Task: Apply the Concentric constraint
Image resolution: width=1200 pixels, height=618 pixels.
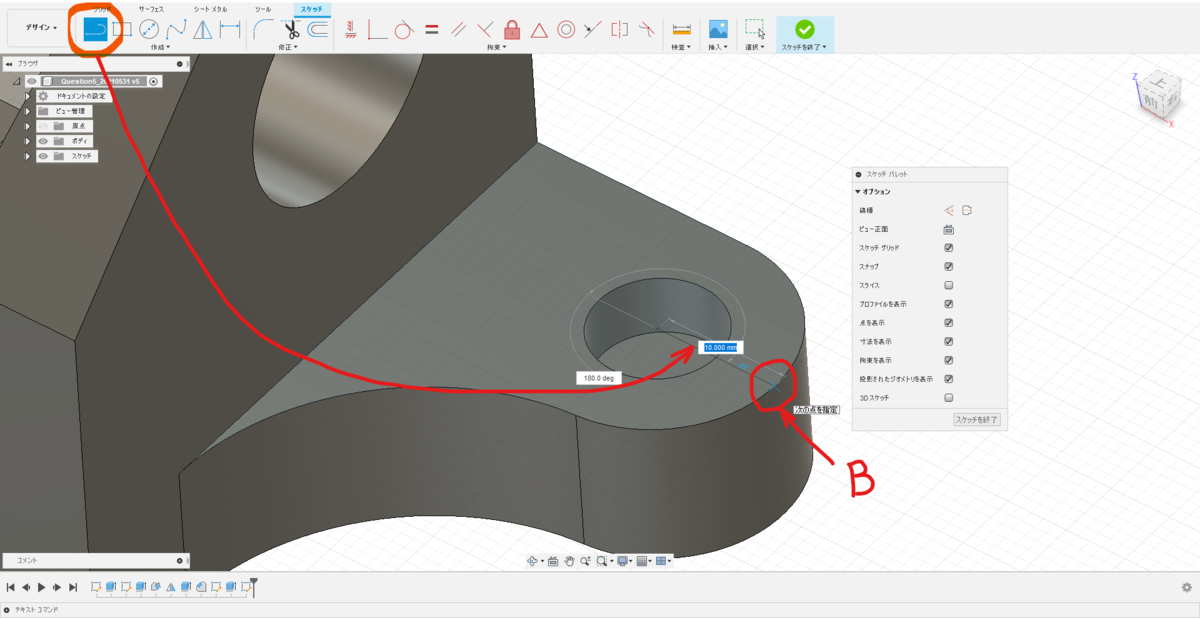Action: point(566,29)
